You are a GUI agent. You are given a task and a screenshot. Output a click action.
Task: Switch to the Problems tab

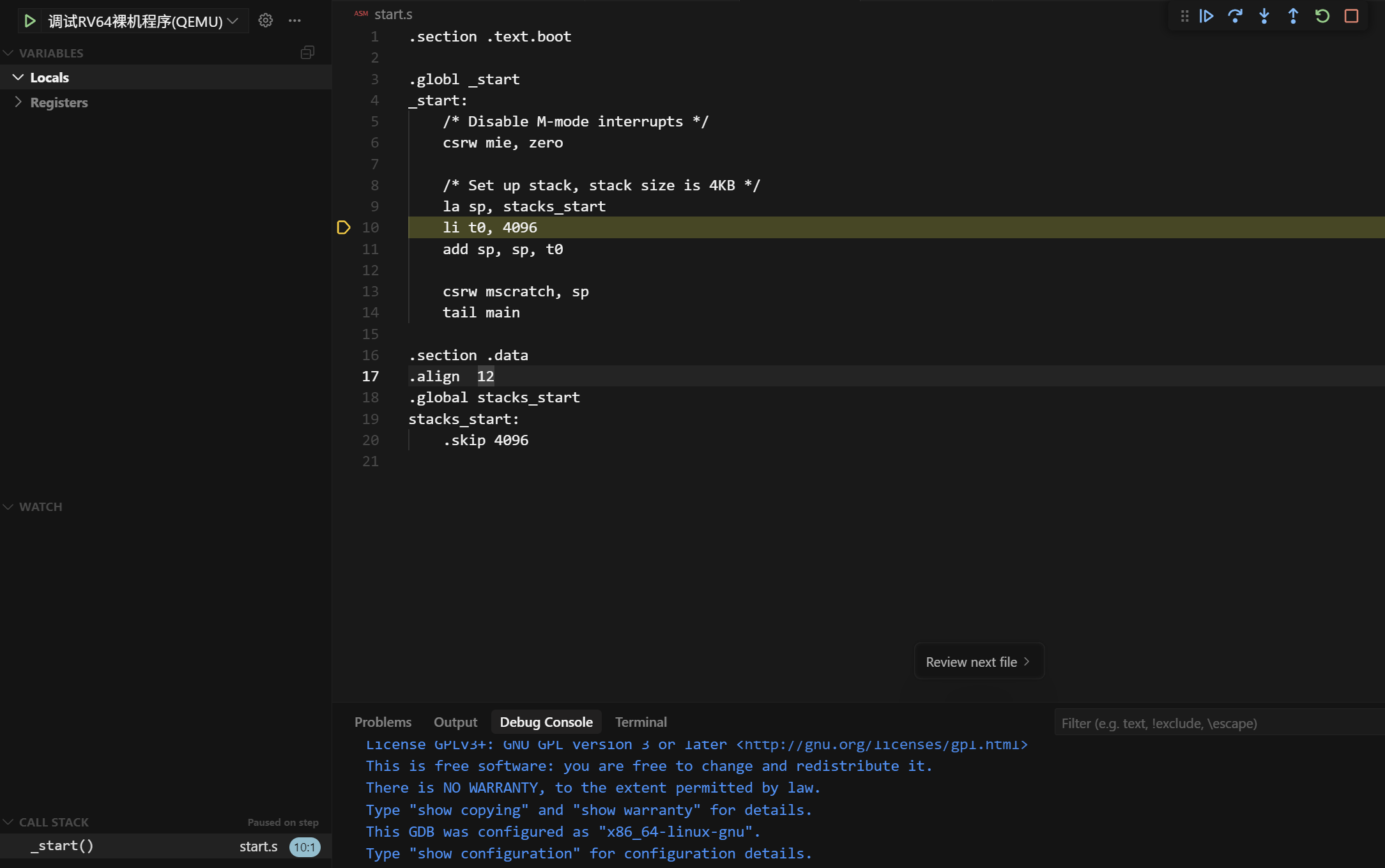pyautogui.click(x=383, y=722)
